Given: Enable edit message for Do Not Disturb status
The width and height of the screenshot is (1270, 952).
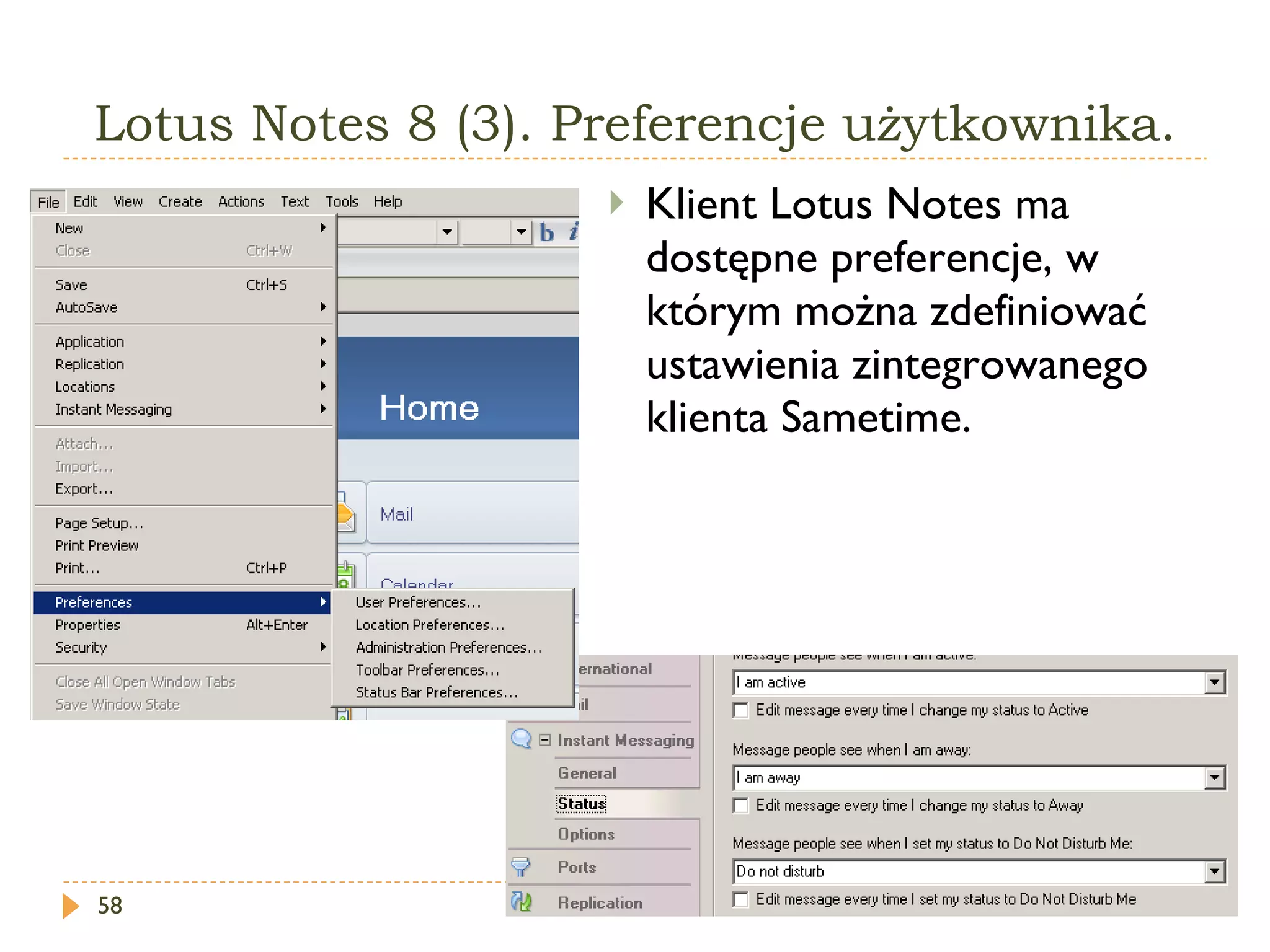Looking at the screenshot, I should click(740, 899).
